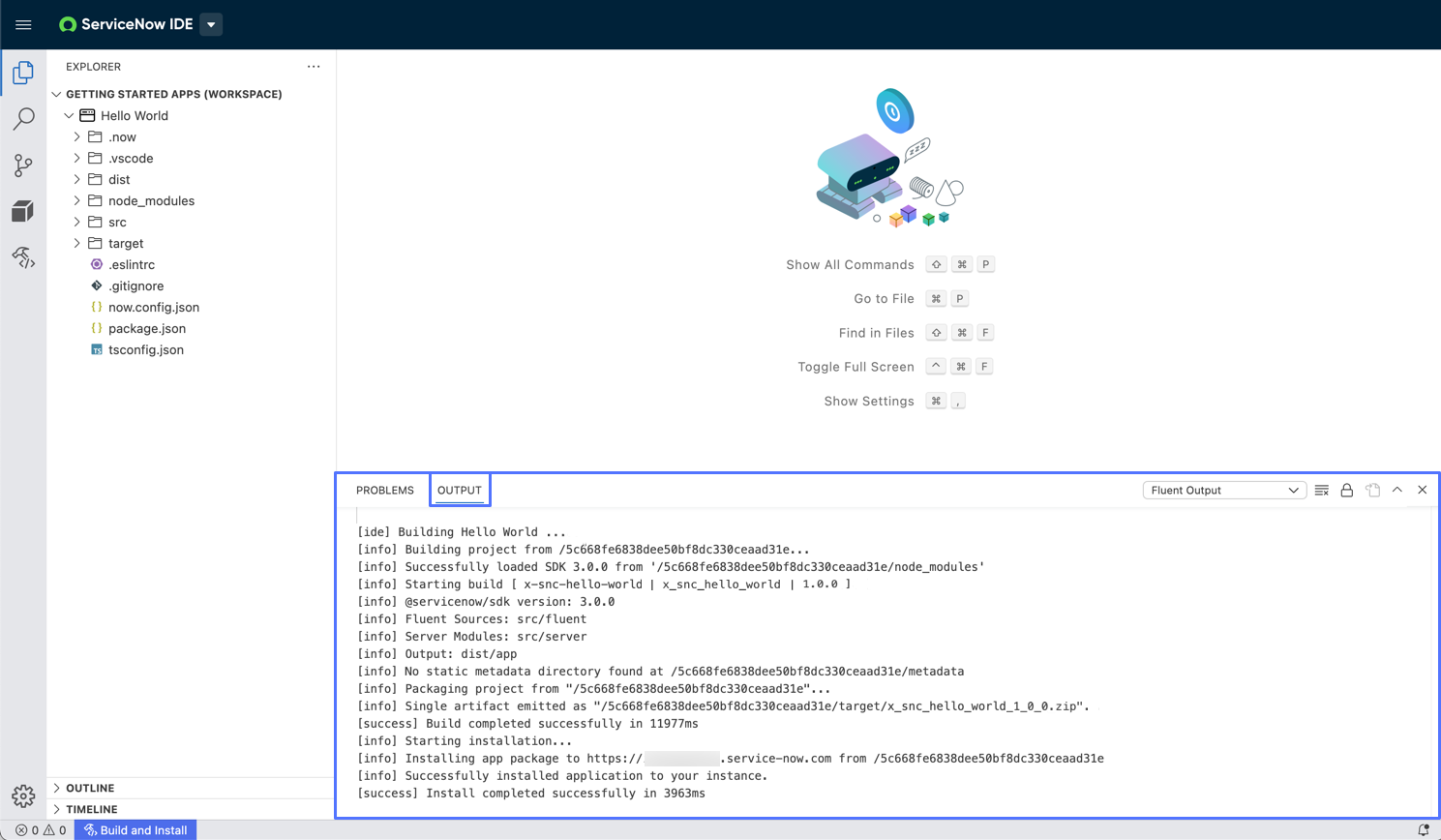Click the errors and warnings status indicator
The width and height of the screenshot is (1441, 840).
click(x=41, y=830)
